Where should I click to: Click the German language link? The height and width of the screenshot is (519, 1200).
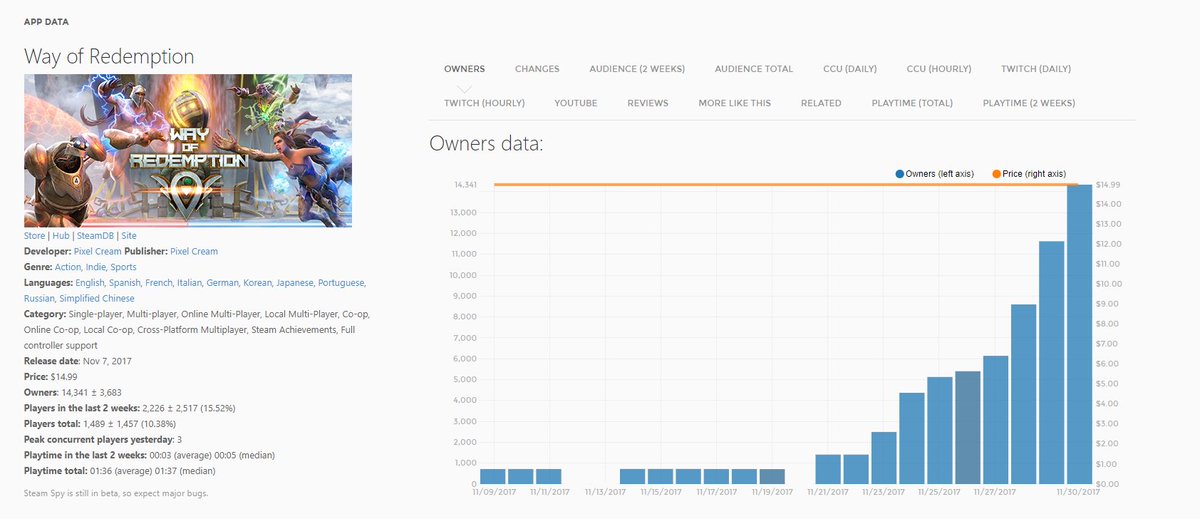click(224, 283)
